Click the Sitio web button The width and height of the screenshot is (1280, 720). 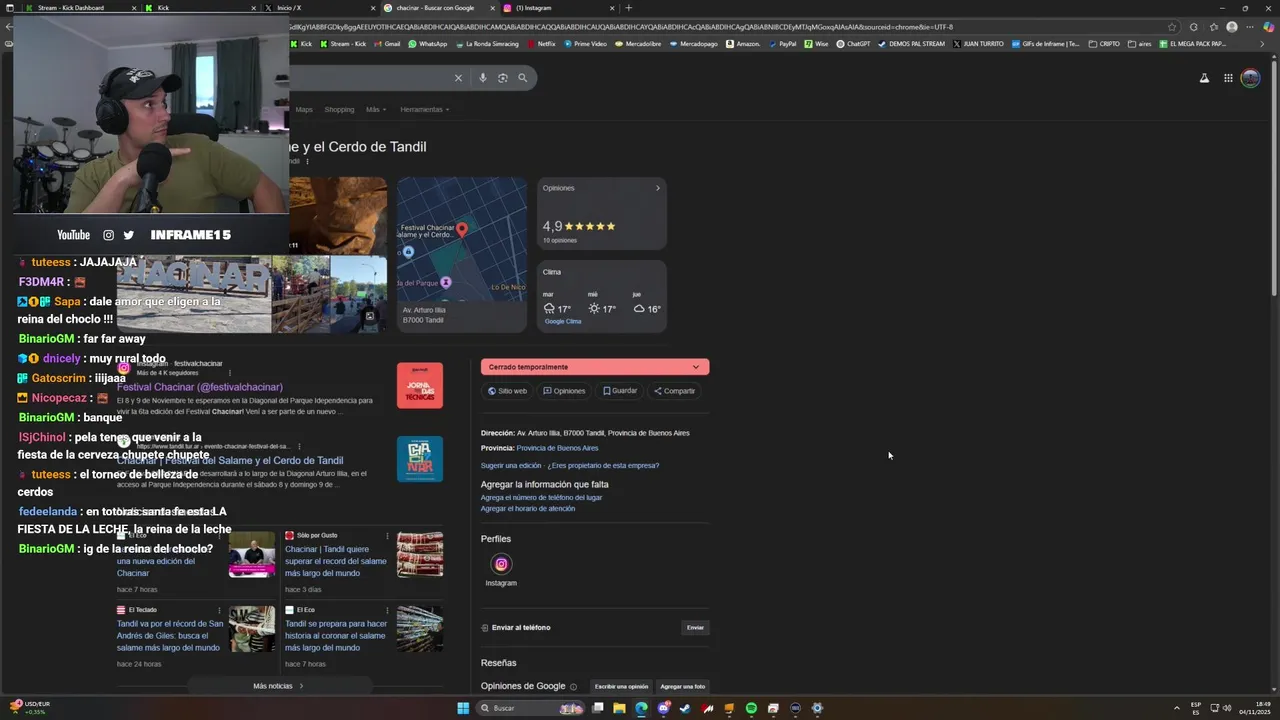(x=507, y=391)
